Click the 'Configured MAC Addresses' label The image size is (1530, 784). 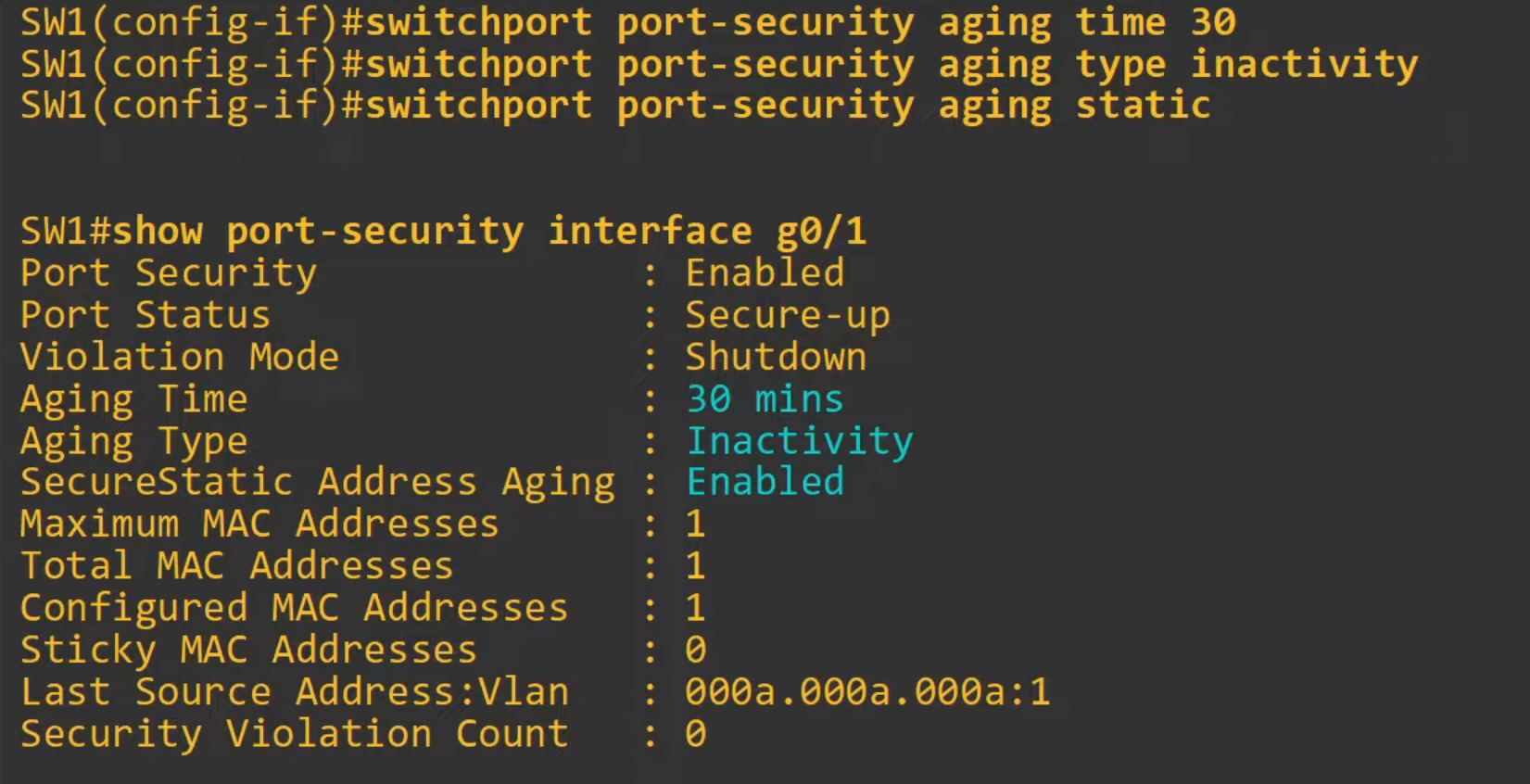[294, 608]
